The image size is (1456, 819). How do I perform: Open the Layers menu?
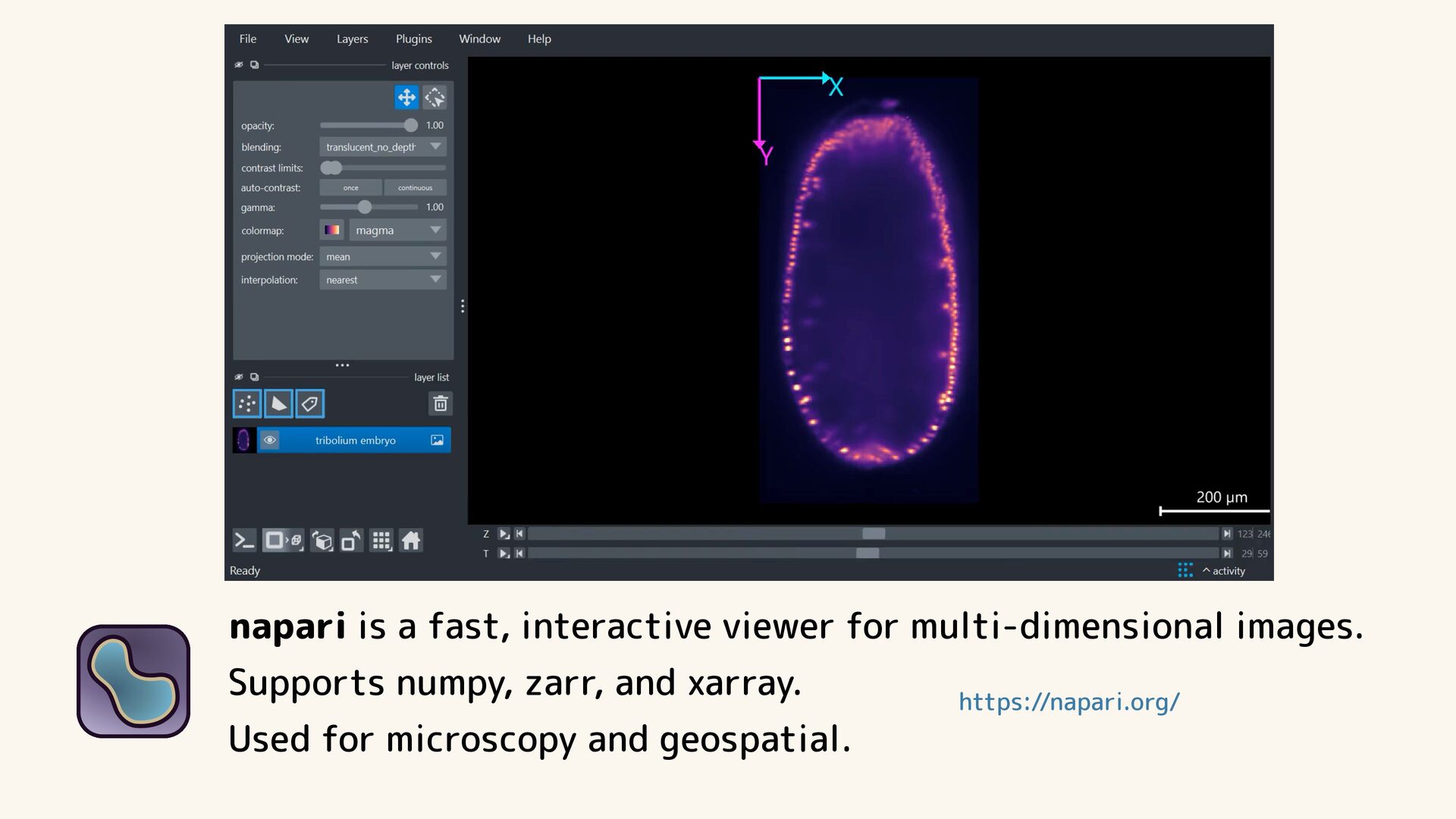coord(353,39)
